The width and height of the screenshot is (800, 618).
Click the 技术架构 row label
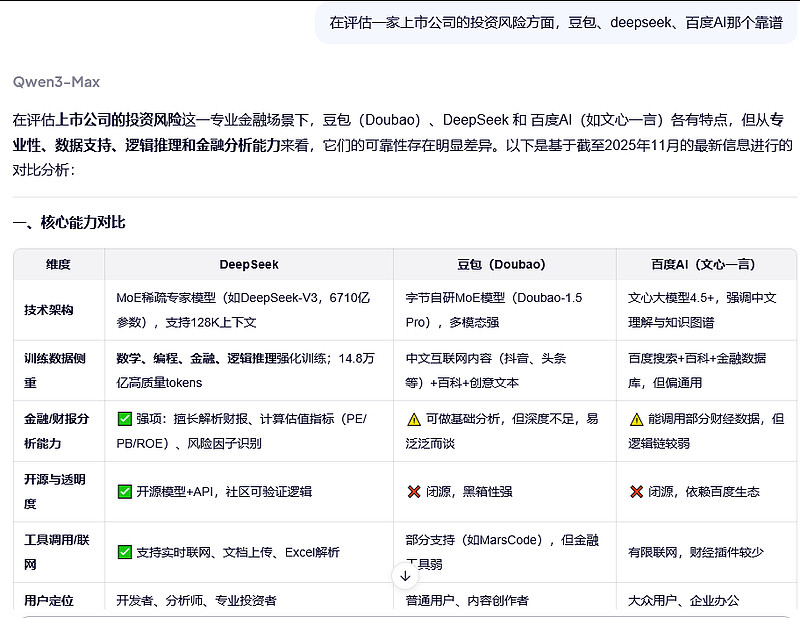pyautogui.click(x=48, y=310)
